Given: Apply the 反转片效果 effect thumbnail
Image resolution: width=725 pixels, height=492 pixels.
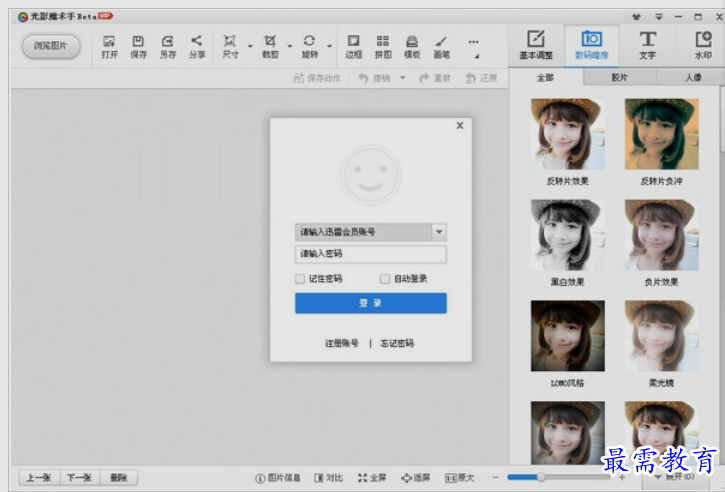Looking at the screenshot, I should point(567,134).
